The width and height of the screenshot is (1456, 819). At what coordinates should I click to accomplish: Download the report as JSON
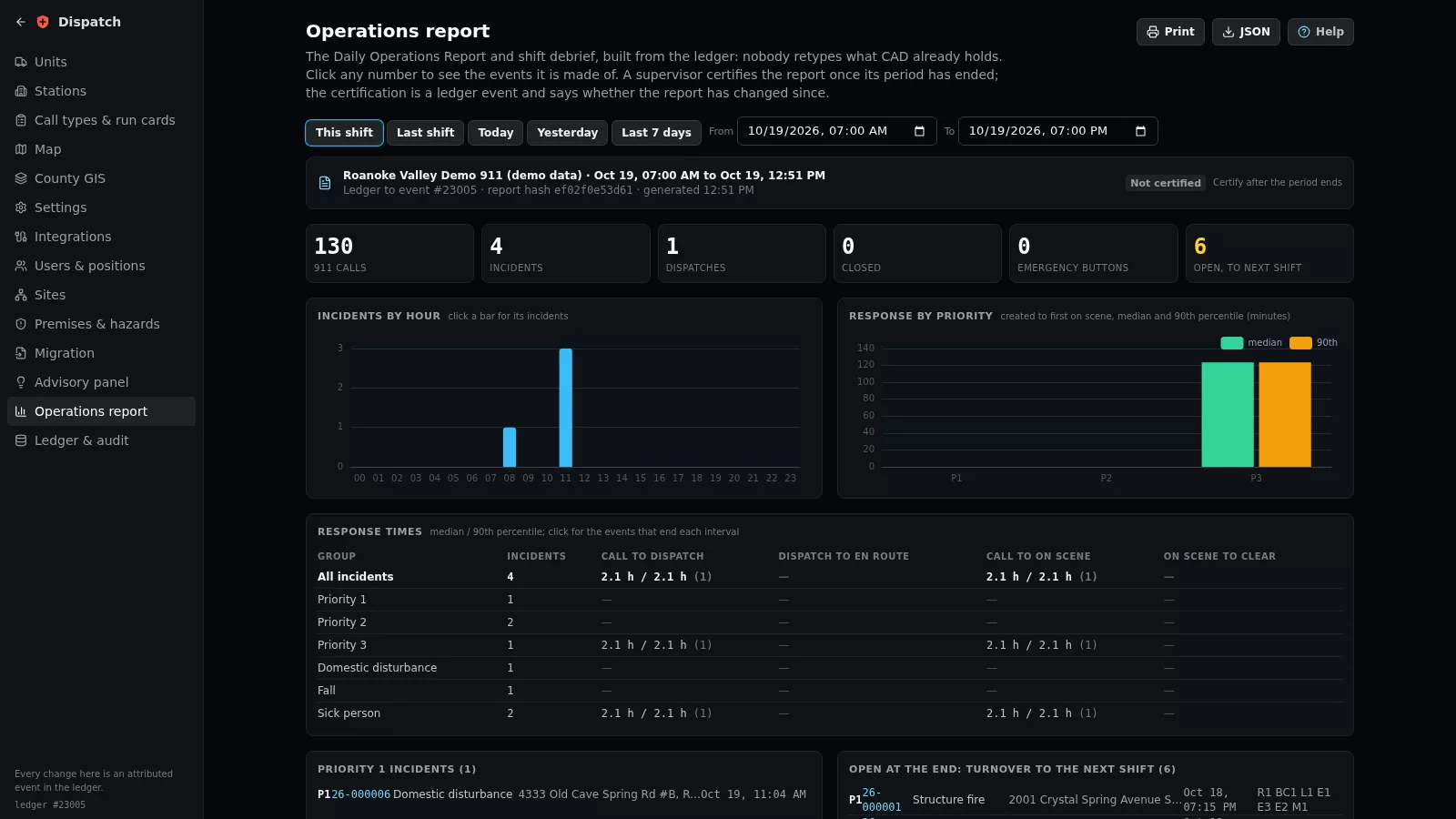click(1246, 32)
